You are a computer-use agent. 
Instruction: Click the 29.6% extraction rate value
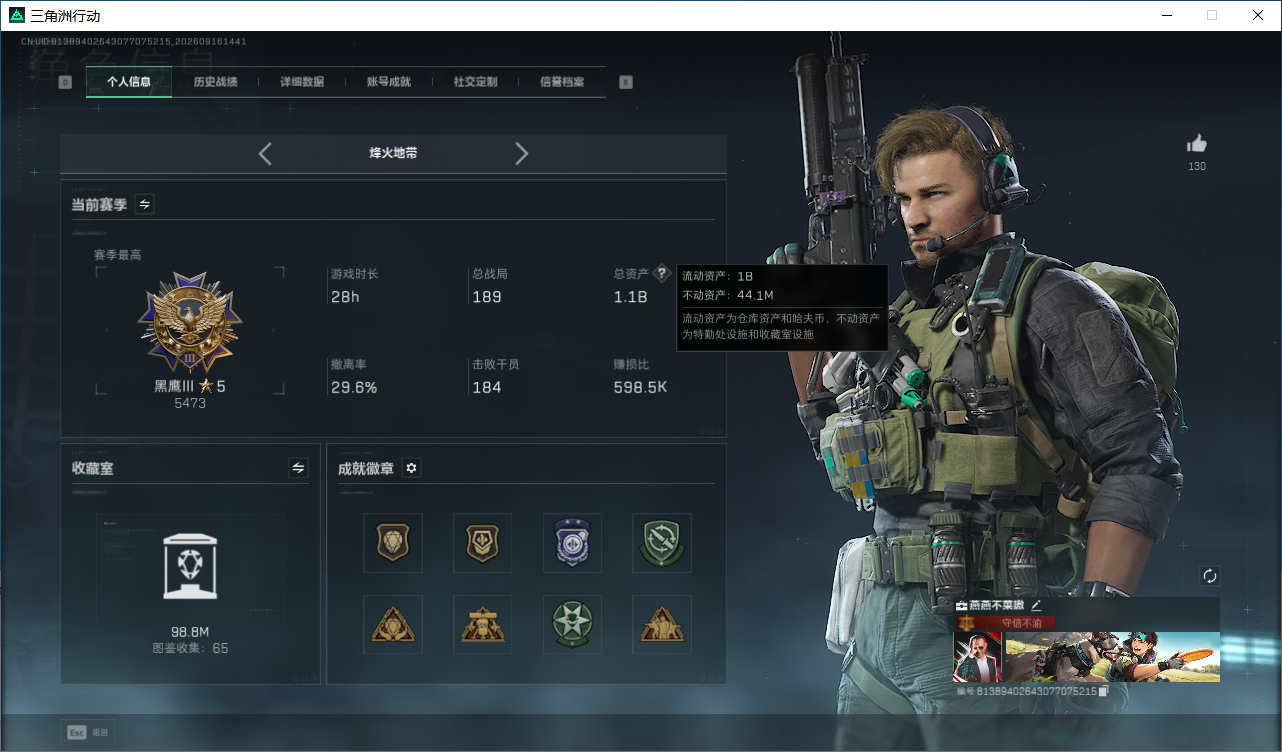tap(354, 387)
